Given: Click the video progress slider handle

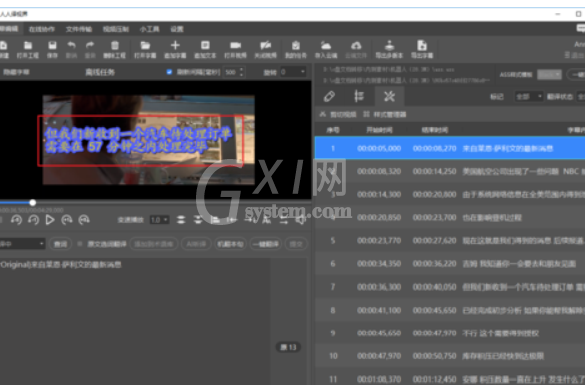Looking at the screenshot, I should [x=33, y=203].
